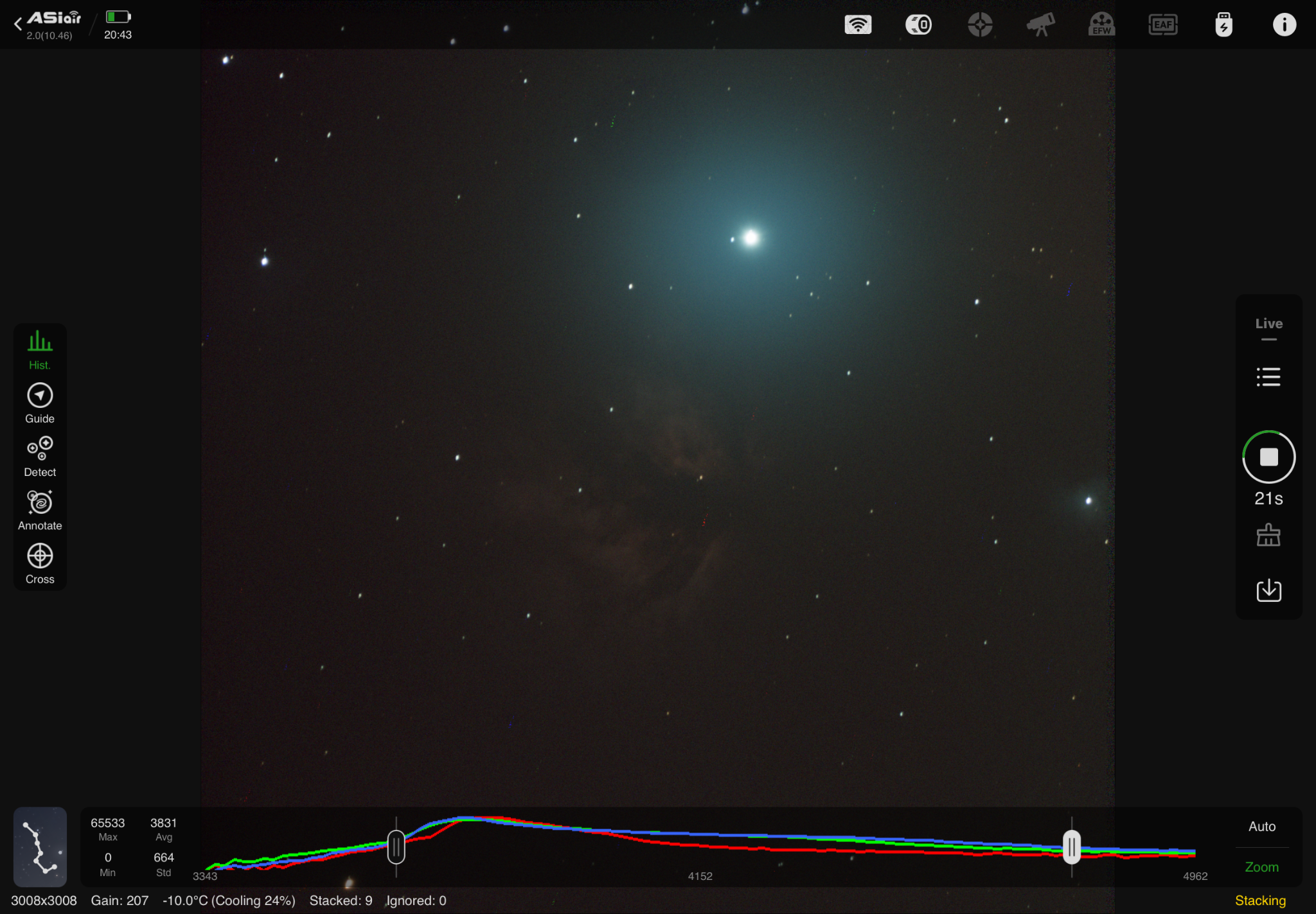Open the EAF focuser icon
This screenshot has width=1316, height=914.
point(1163,25)
